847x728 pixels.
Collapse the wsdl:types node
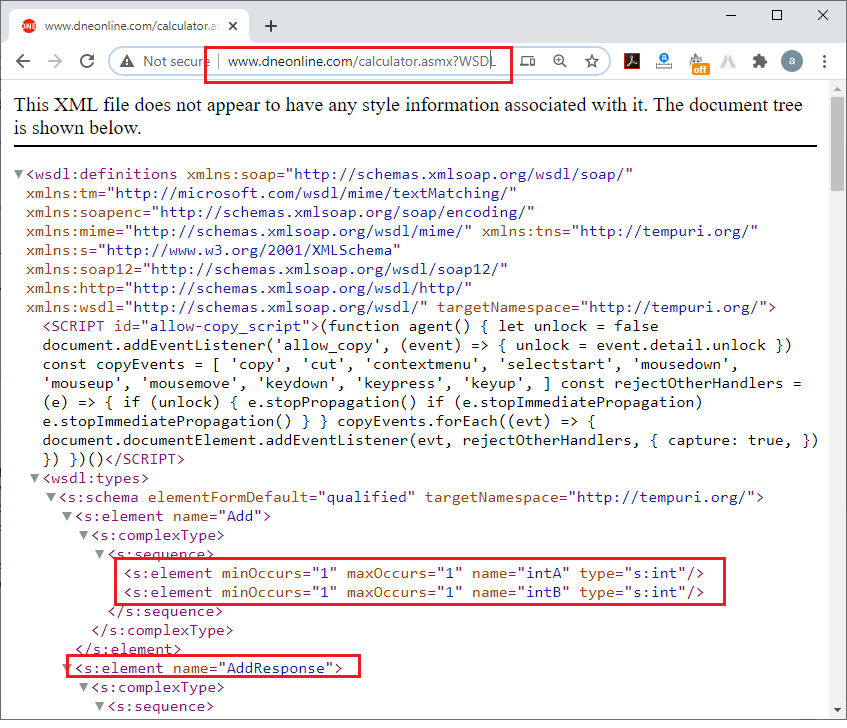point(35,478)
